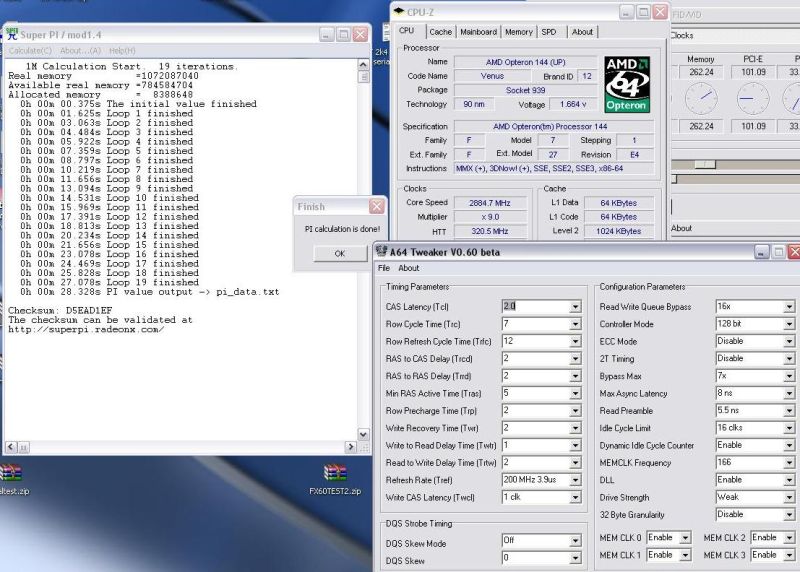Image resolution: width=800 pixels, height=572 pixels.
Task: Expand the Max Async Latency dropdown
Action: coord(789,393)
